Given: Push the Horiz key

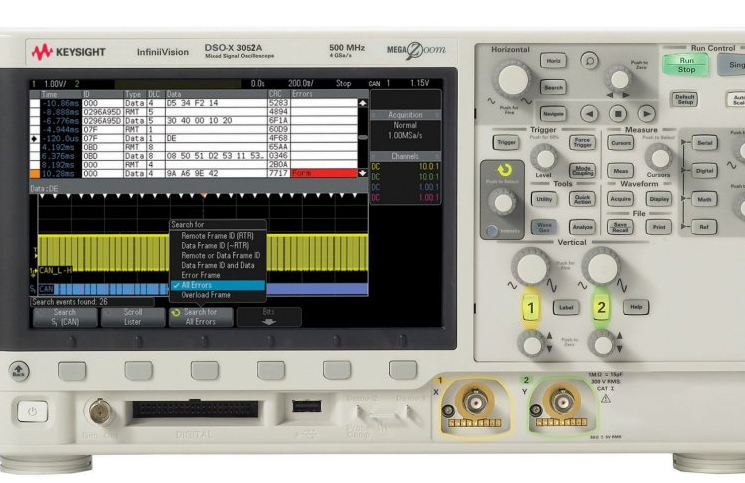Looking at the screenshot, I should 553,61.
